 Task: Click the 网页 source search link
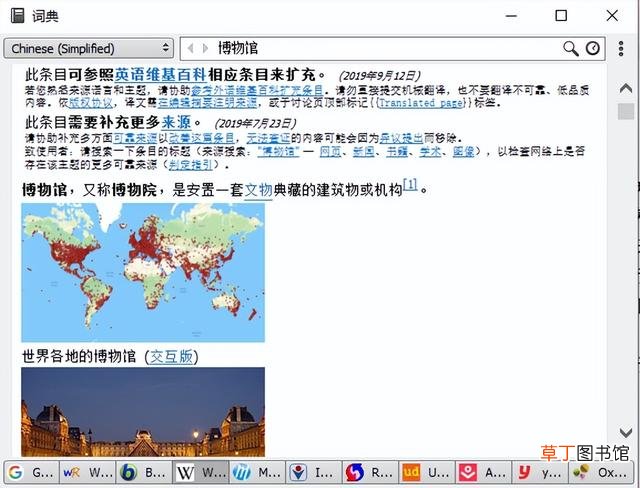pos(330,152)
